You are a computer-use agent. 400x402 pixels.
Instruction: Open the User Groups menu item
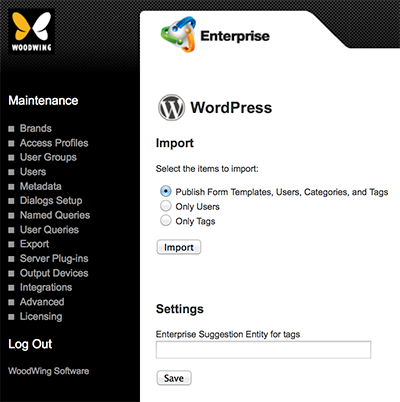(x=48, y=157)
